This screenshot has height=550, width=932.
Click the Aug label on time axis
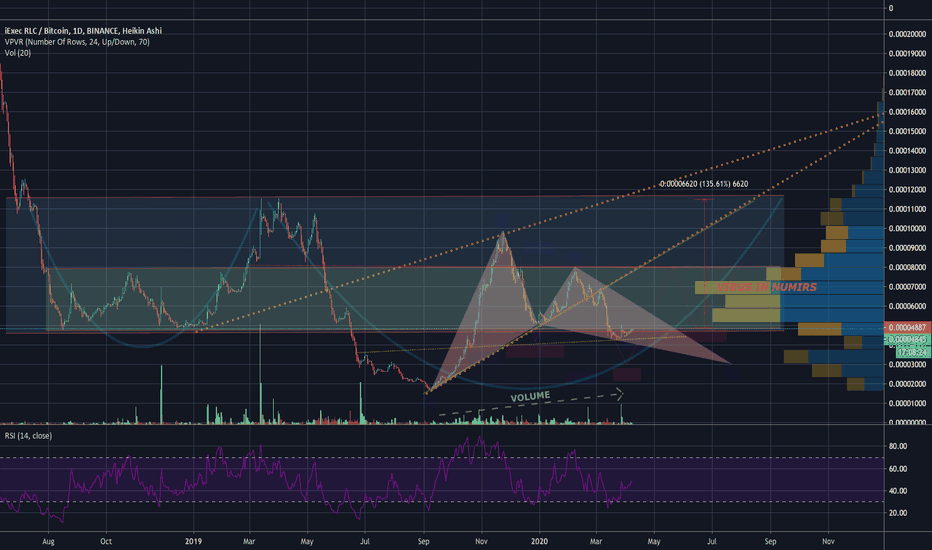[49, 542]
